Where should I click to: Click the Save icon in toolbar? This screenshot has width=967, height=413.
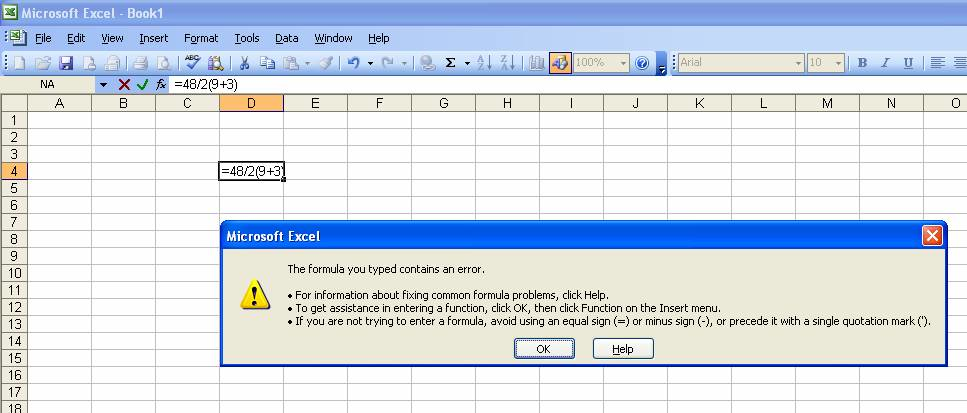[x=66, y=63]
